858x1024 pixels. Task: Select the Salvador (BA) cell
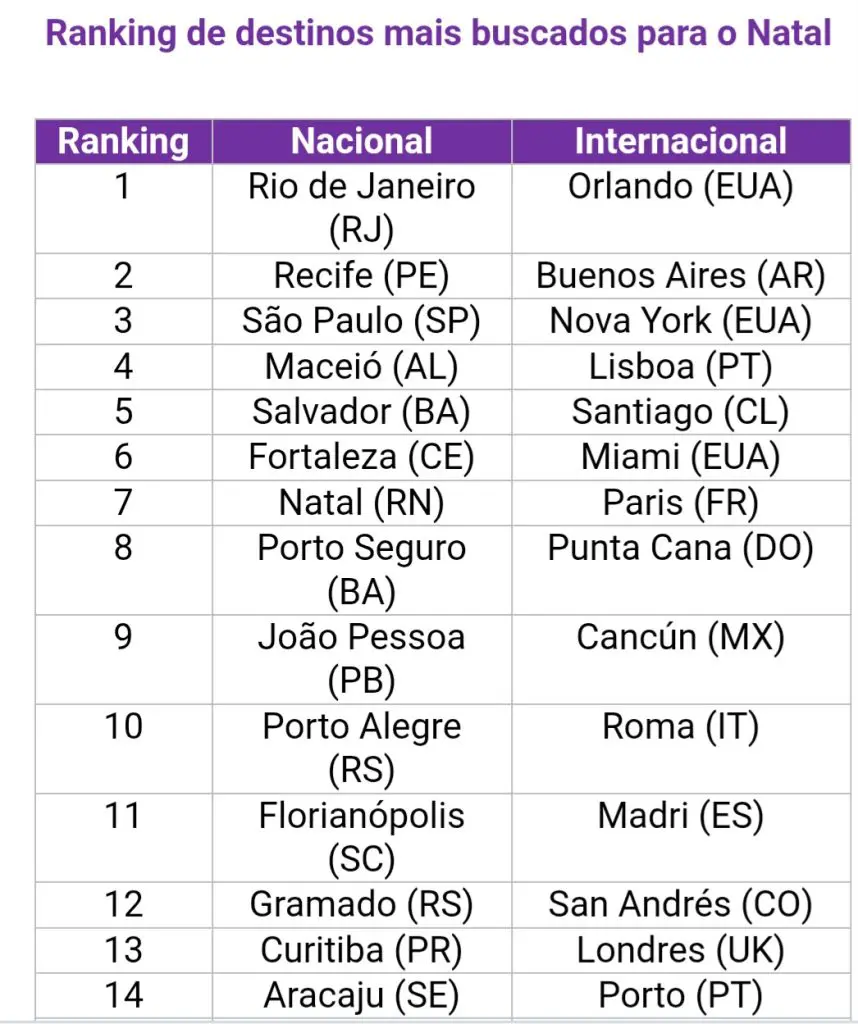(362, 412)
